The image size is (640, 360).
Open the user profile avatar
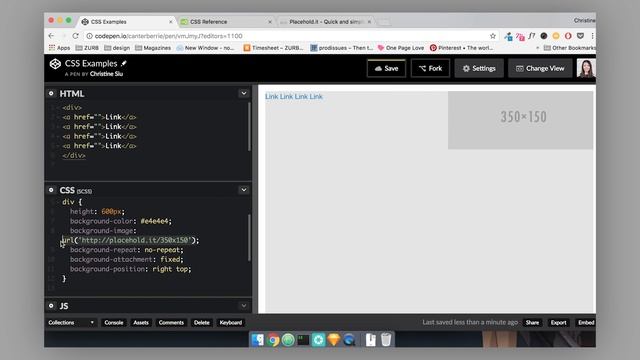pos(586,68)
